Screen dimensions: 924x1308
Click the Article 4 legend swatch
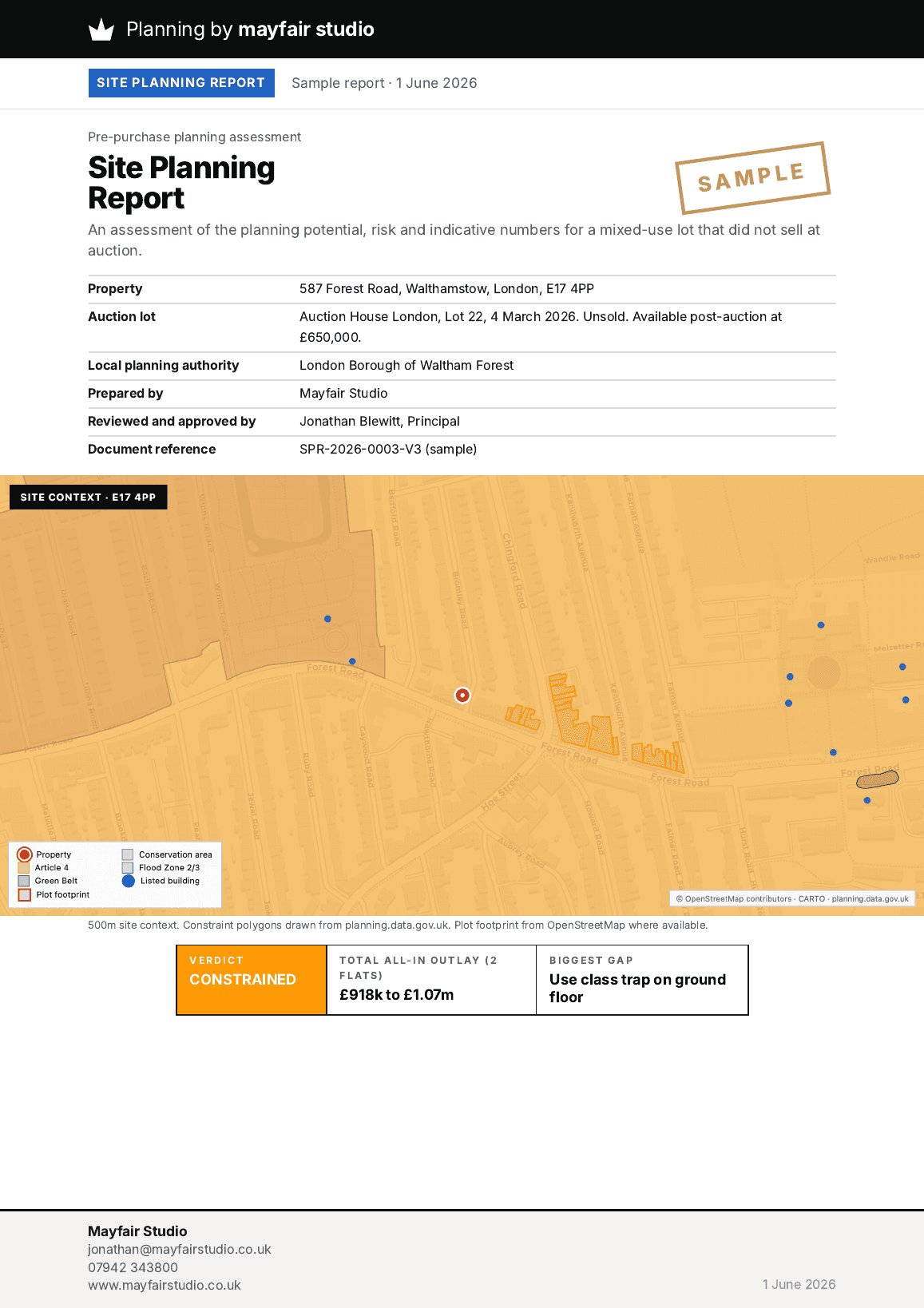click(x=24, y=867)
